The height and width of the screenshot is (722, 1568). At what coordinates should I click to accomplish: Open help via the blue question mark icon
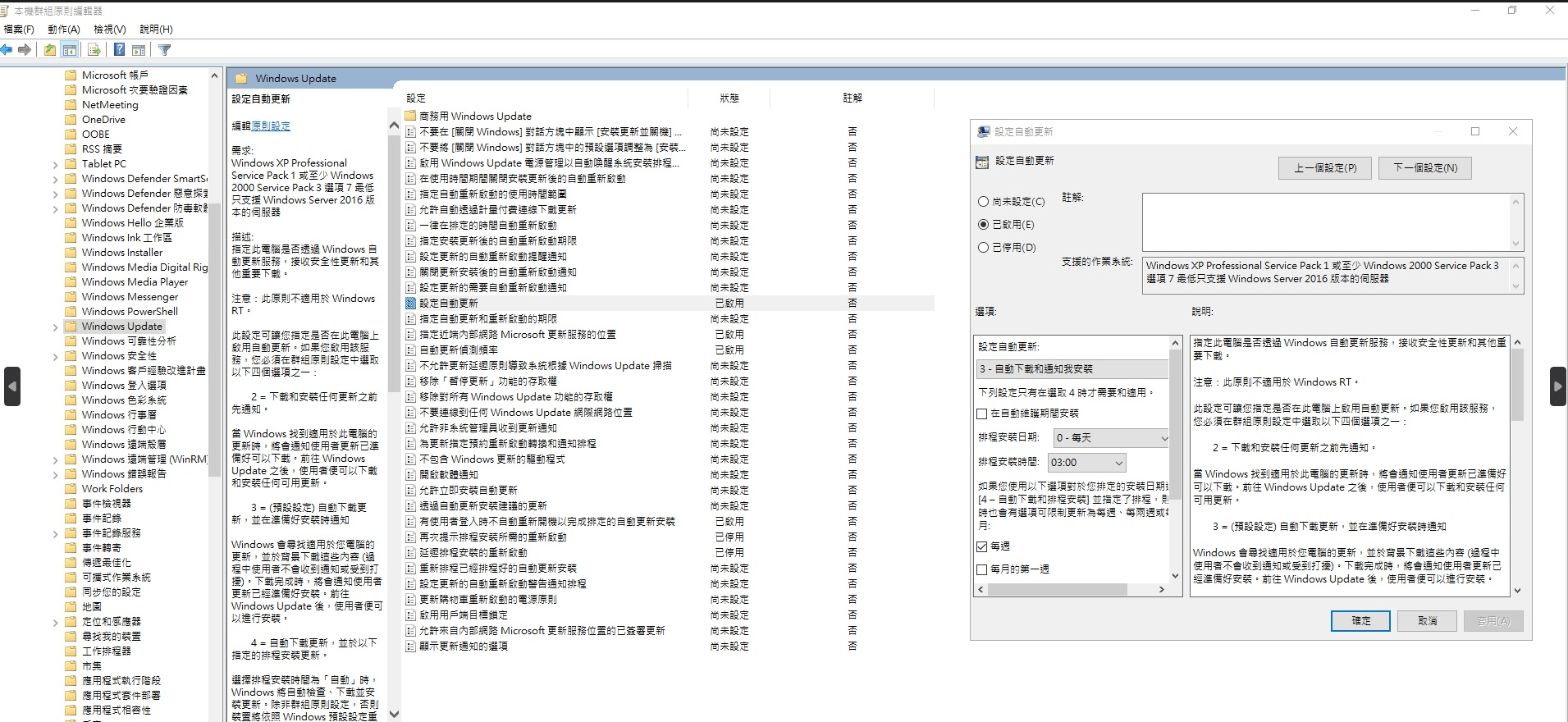coord(119,50)
